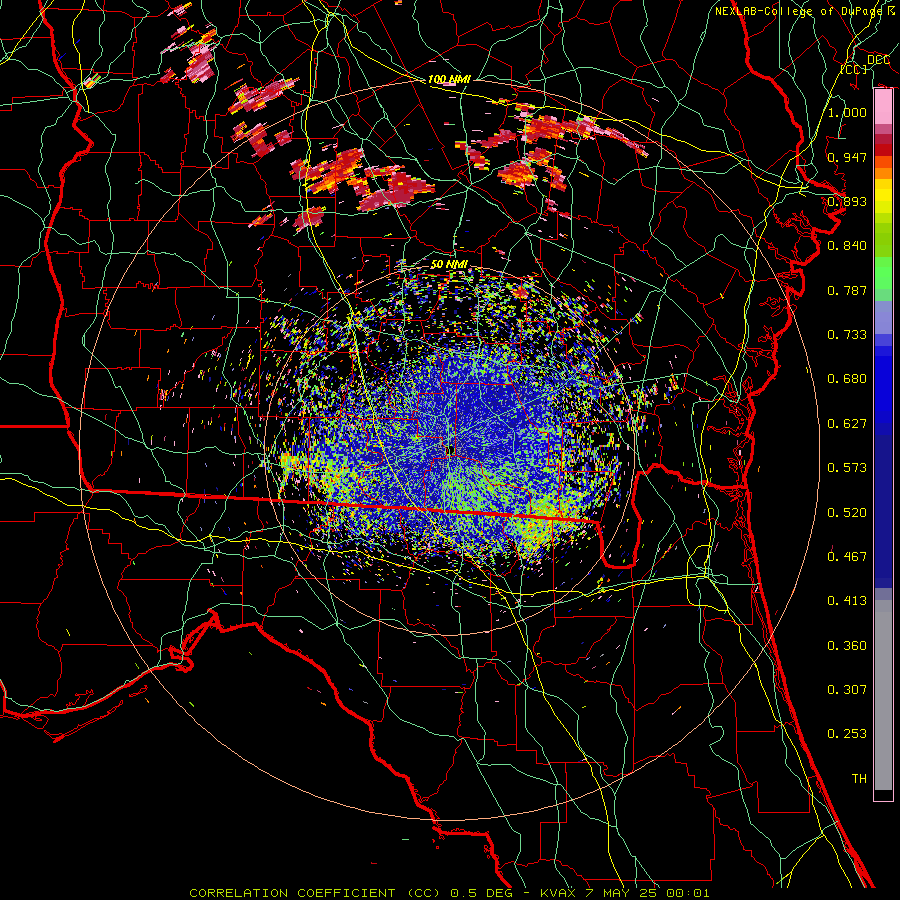Click the red-orange color band beside 0.947
This screenshot has height=900, width=900.
(x=883, y=162)
